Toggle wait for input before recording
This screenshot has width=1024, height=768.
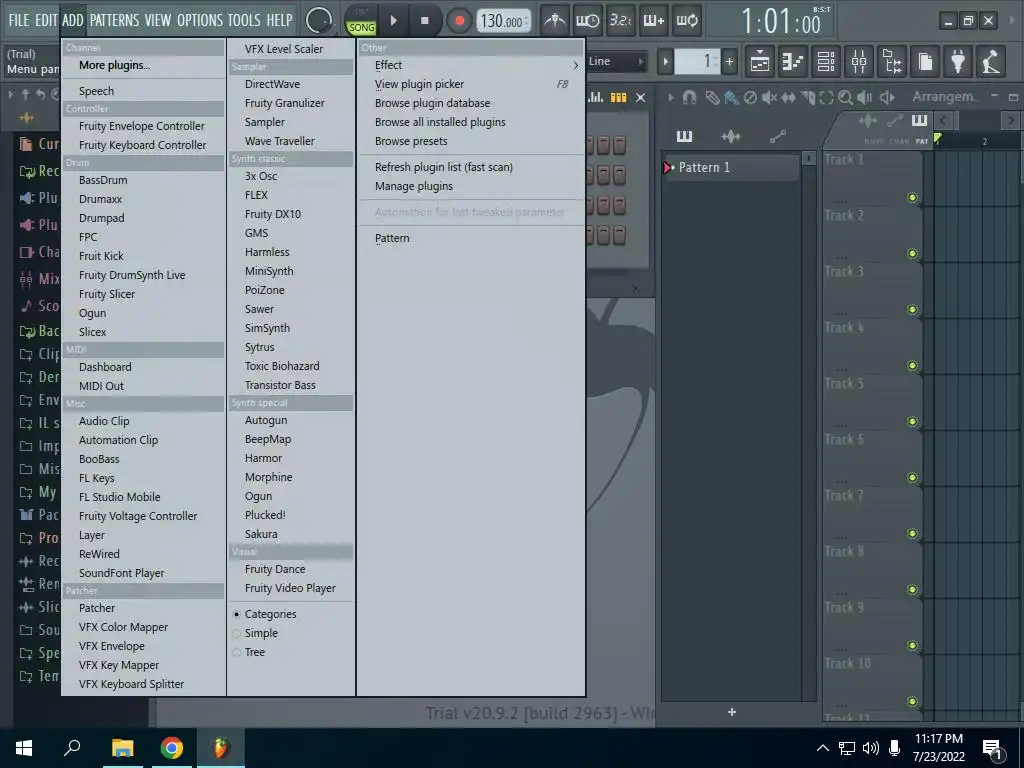point(587,21)
